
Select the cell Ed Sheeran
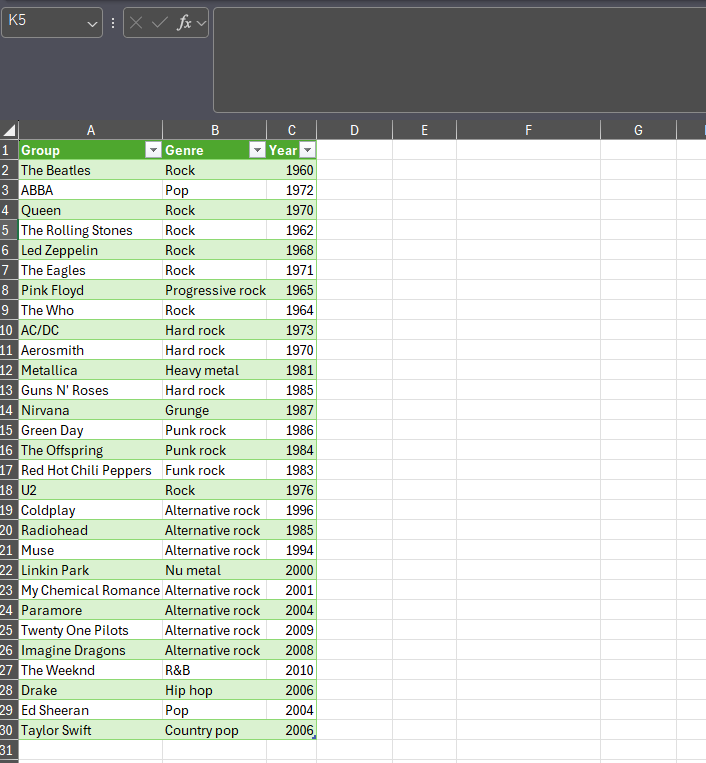click(91, 710)
